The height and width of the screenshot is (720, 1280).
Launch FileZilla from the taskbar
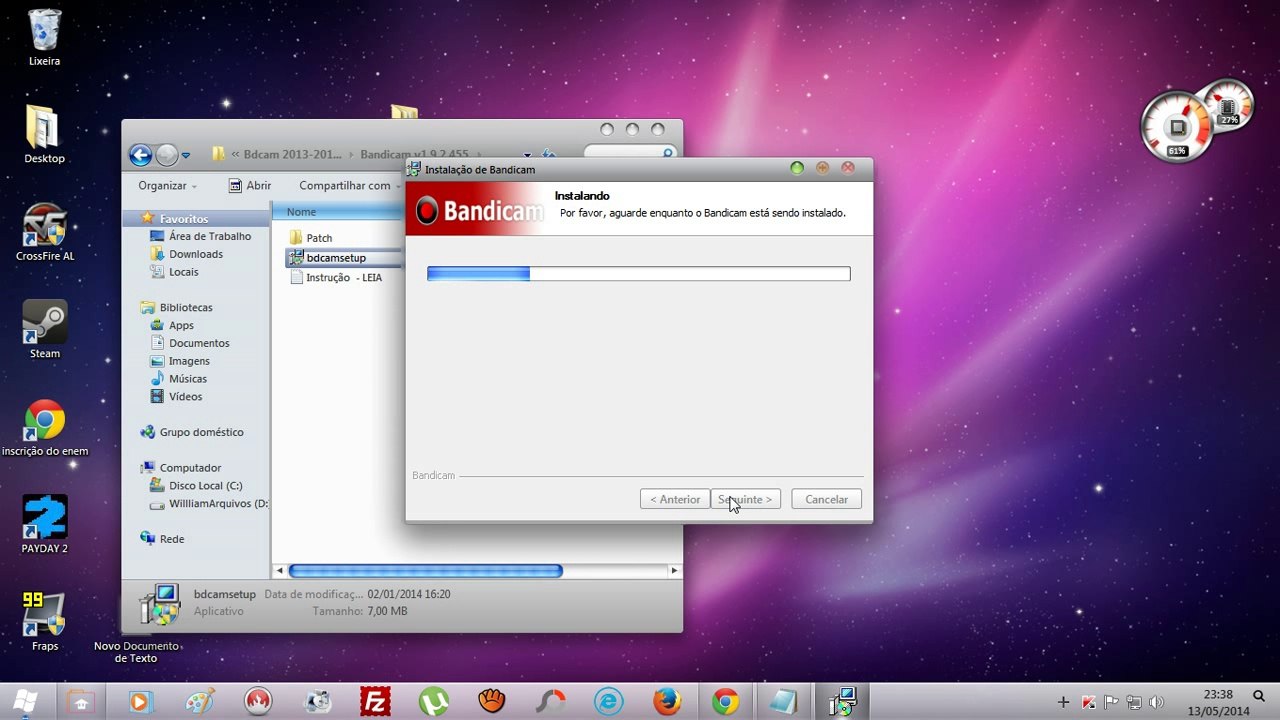(x=375, y=702)
